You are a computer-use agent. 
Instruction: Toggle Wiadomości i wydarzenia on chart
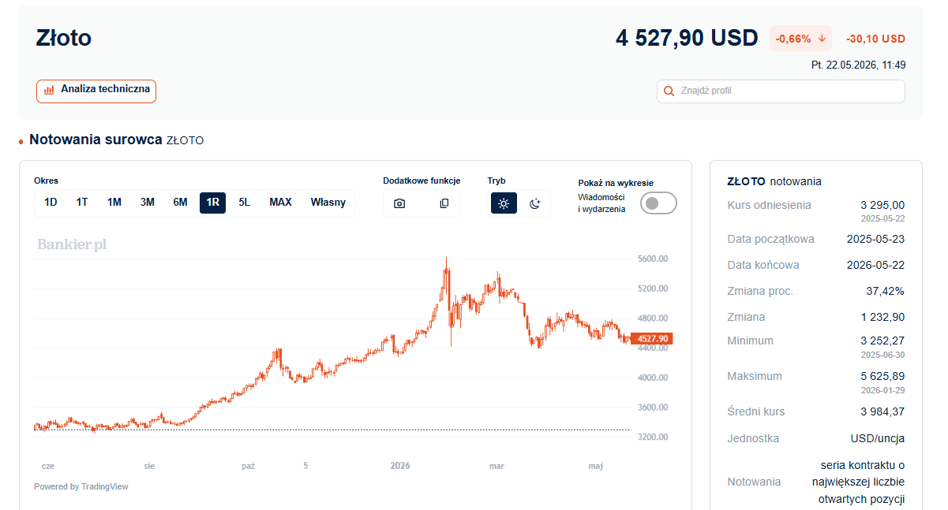tap(658, 204)
